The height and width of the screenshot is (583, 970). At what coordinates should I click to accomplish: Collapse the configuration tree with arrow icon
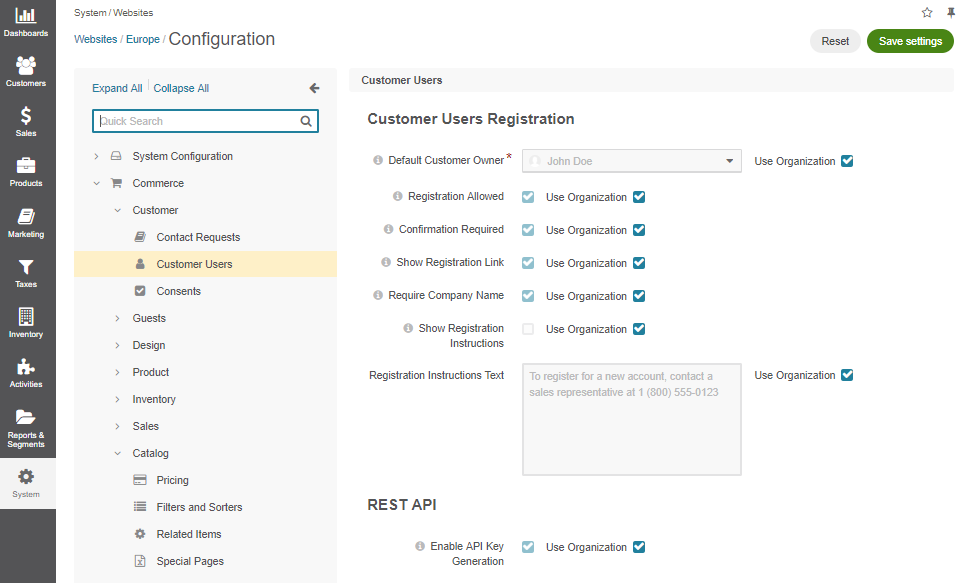point(314,89)
